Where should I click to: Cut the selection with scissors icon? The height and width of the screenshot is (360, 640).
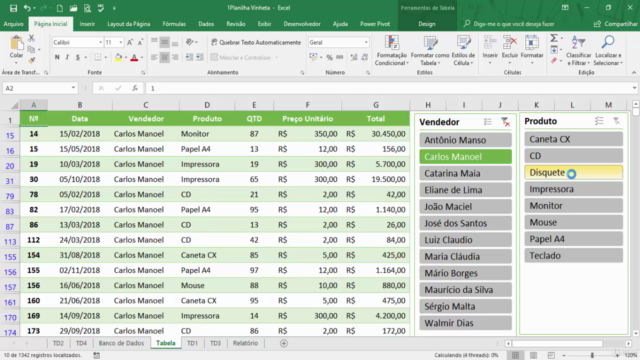tap(31, 38)
